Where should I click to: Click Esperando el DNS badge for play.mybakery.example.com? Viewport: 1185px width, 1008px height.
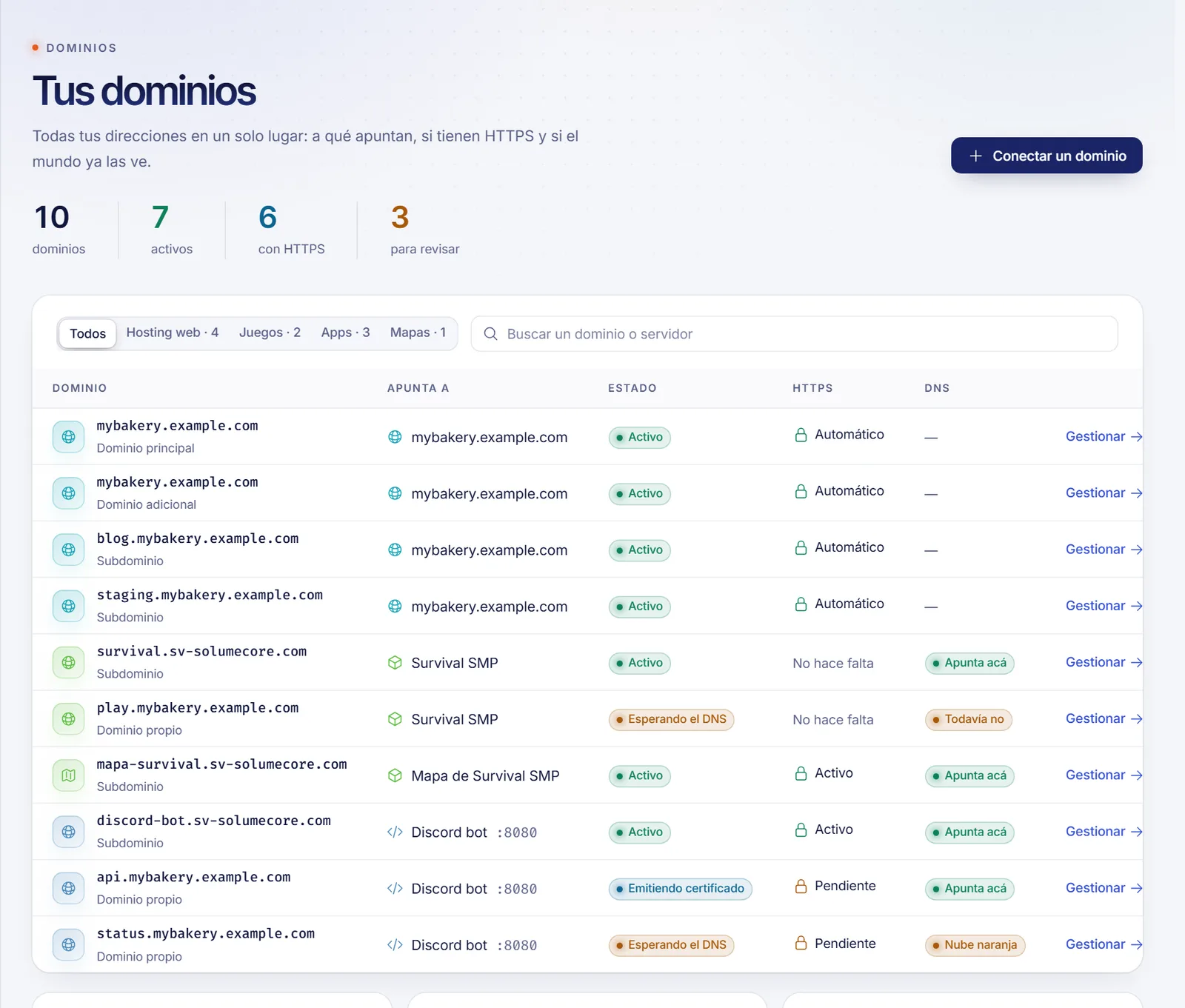tap(671, 719)
